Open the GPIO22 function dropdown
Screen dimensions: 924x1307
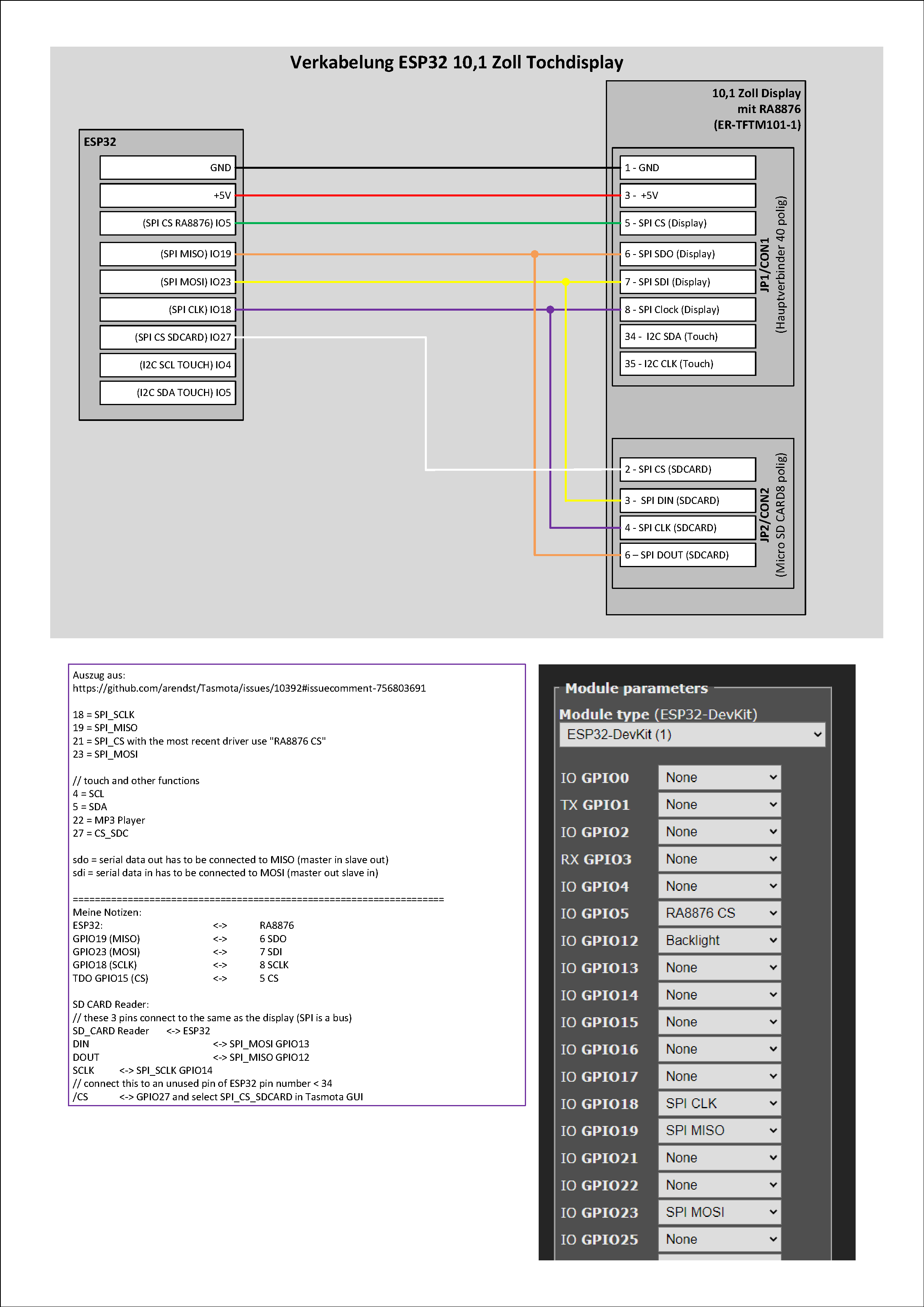pos(720,1185)
